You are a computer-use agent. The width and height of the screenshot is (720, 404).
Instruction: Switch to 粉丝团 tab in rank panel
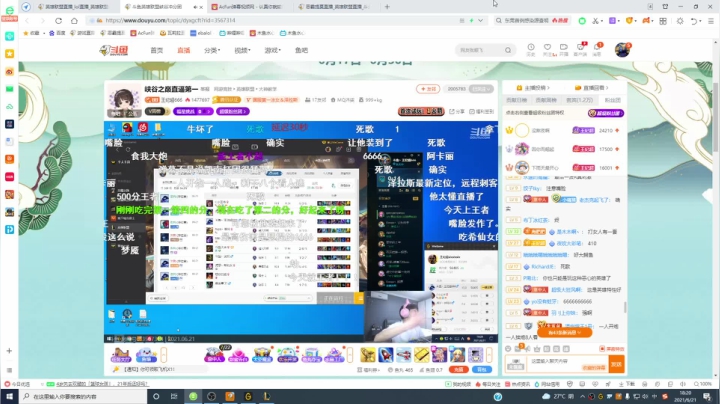[x=613, y=100]
